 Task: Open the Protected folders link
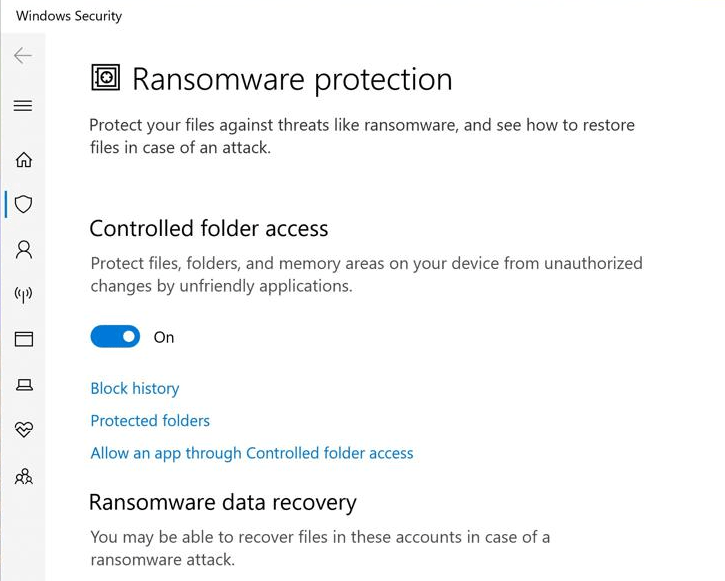[150, 421]
